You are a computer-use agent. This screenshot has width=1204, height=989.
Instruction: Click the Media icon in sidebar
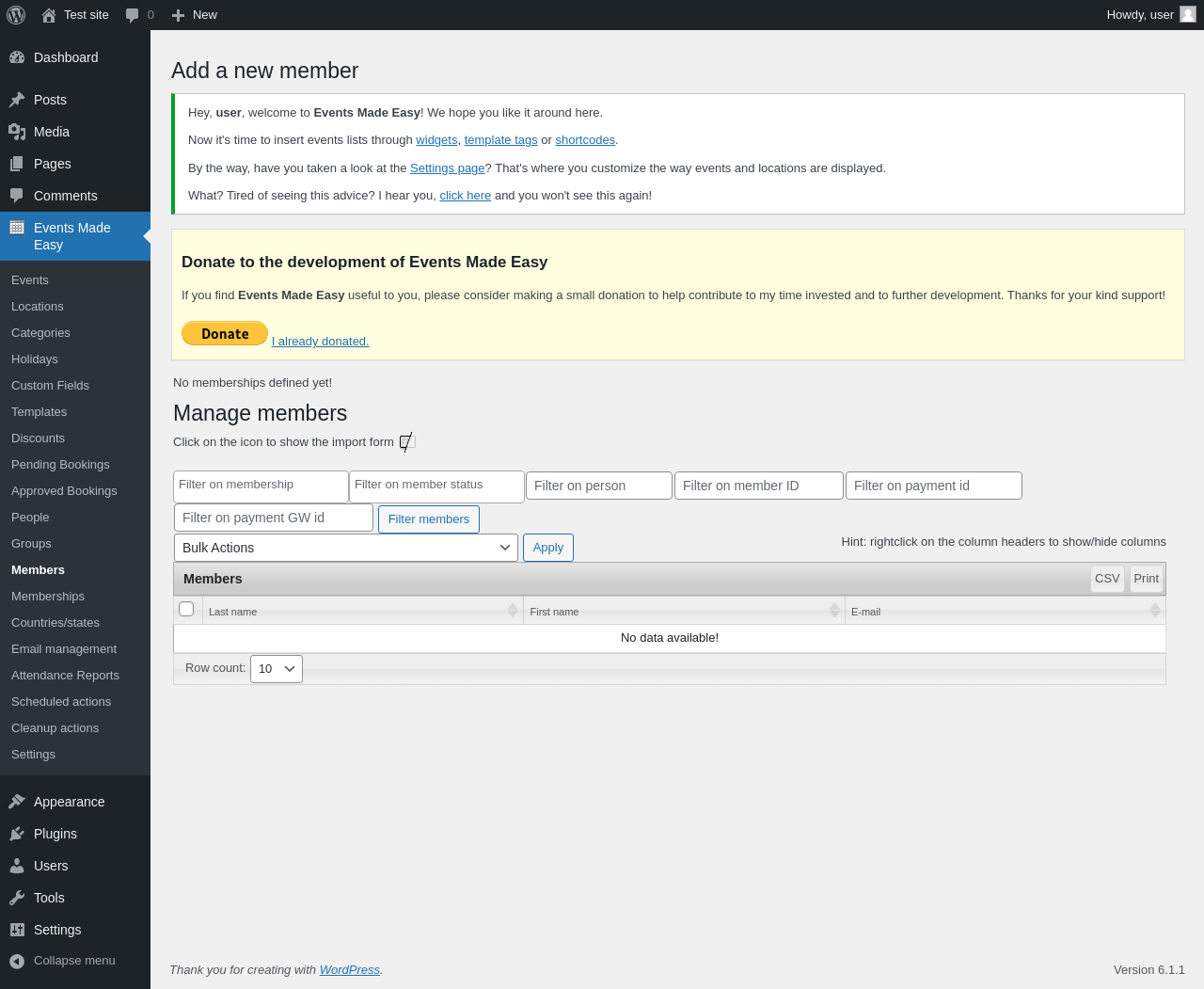[17, 132]
